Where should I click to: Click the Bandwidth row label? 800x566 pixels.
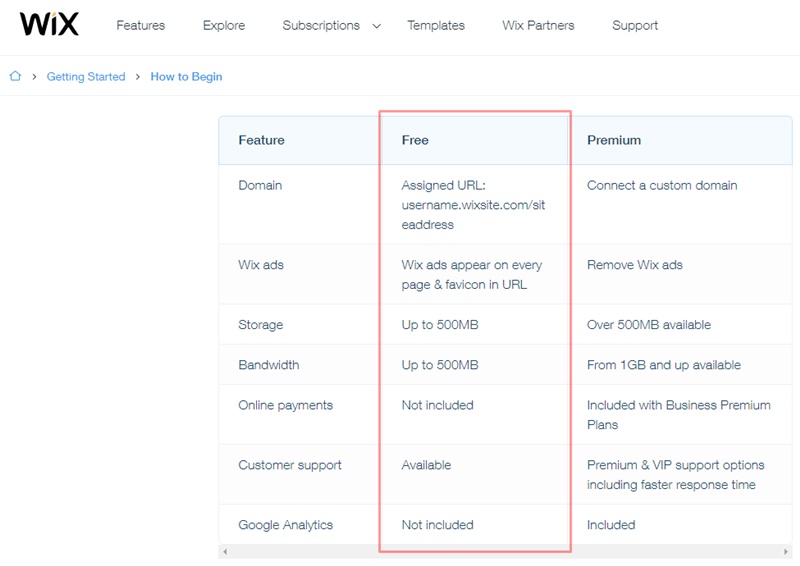(269, 365)
